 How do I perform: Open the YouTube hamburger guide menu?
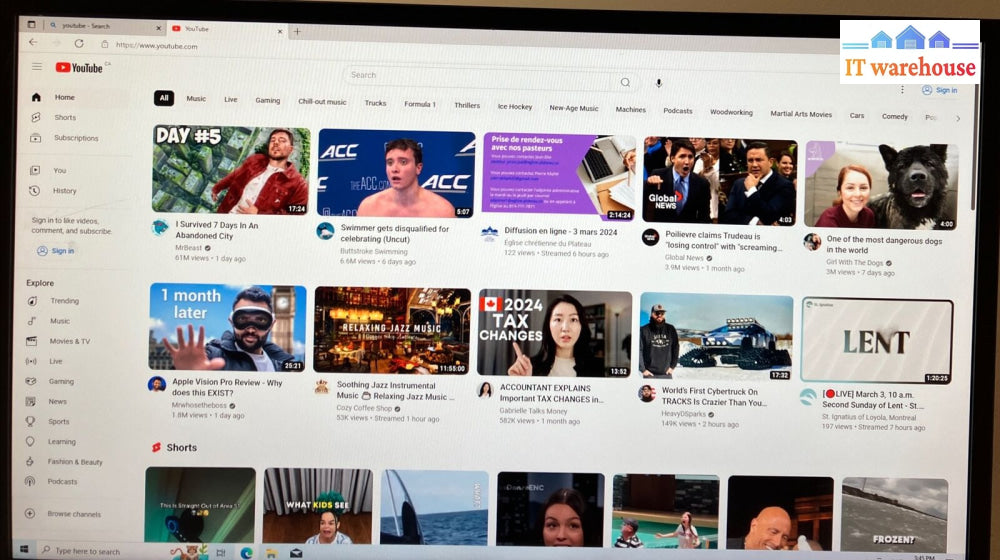[37, 67]
